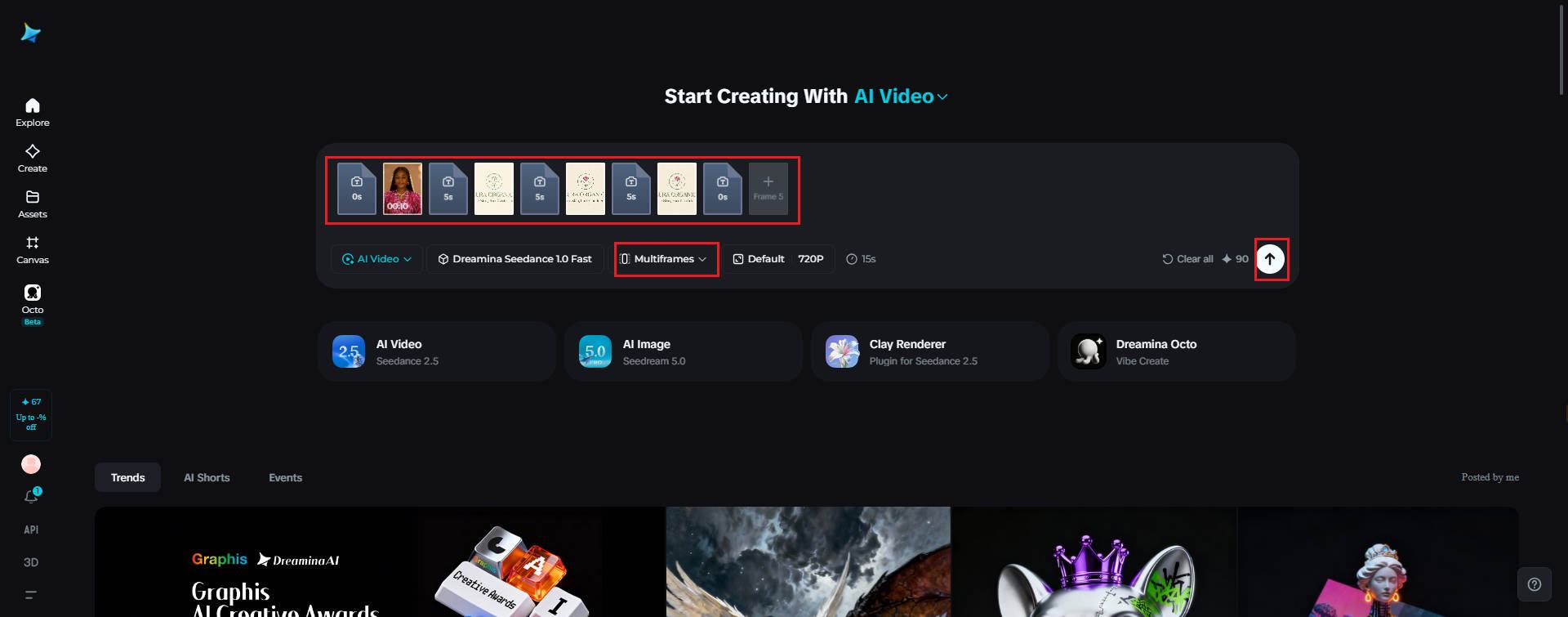Open the user profile avatar
The image size is (1568, 617).
(x=31, y=464)
